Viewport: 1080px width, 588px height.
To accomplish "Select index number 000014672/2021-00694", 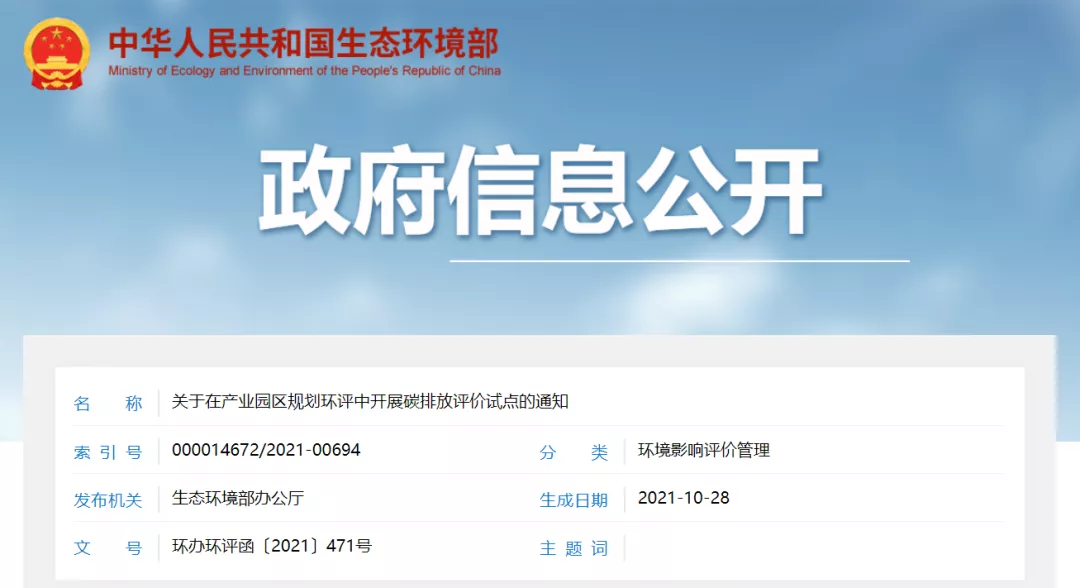I will (266, 450).
